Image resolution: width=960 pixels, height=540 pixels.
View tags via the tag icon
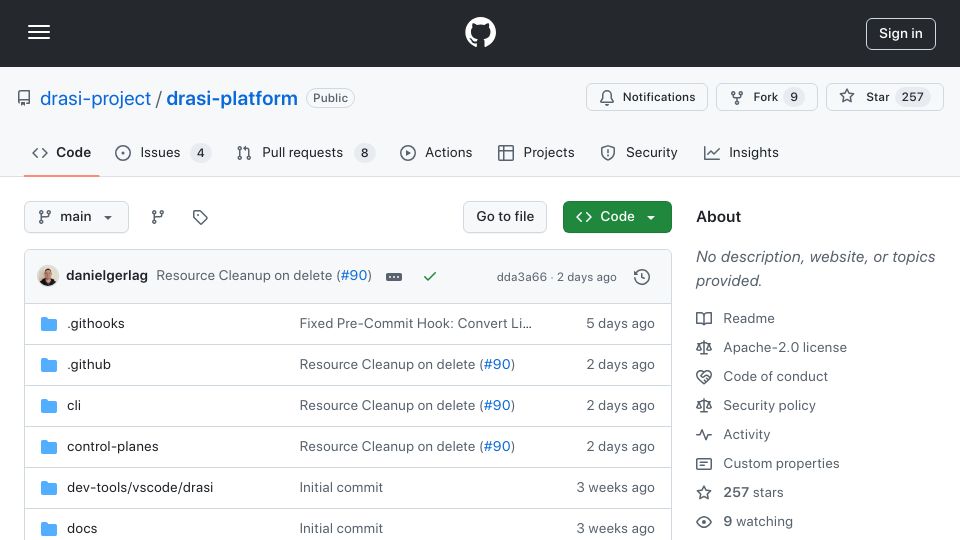(200, 217)
